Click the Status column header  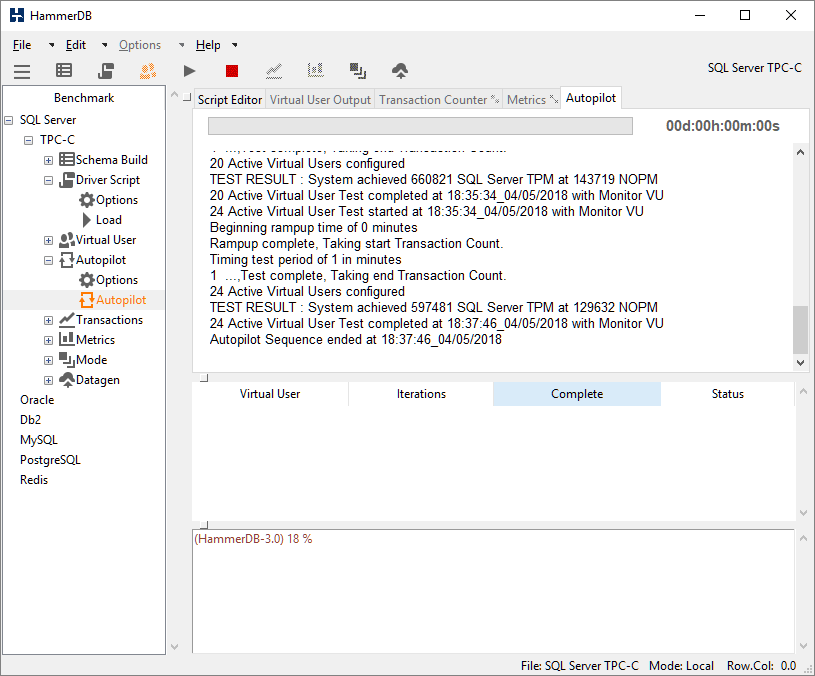pos(728,394)
